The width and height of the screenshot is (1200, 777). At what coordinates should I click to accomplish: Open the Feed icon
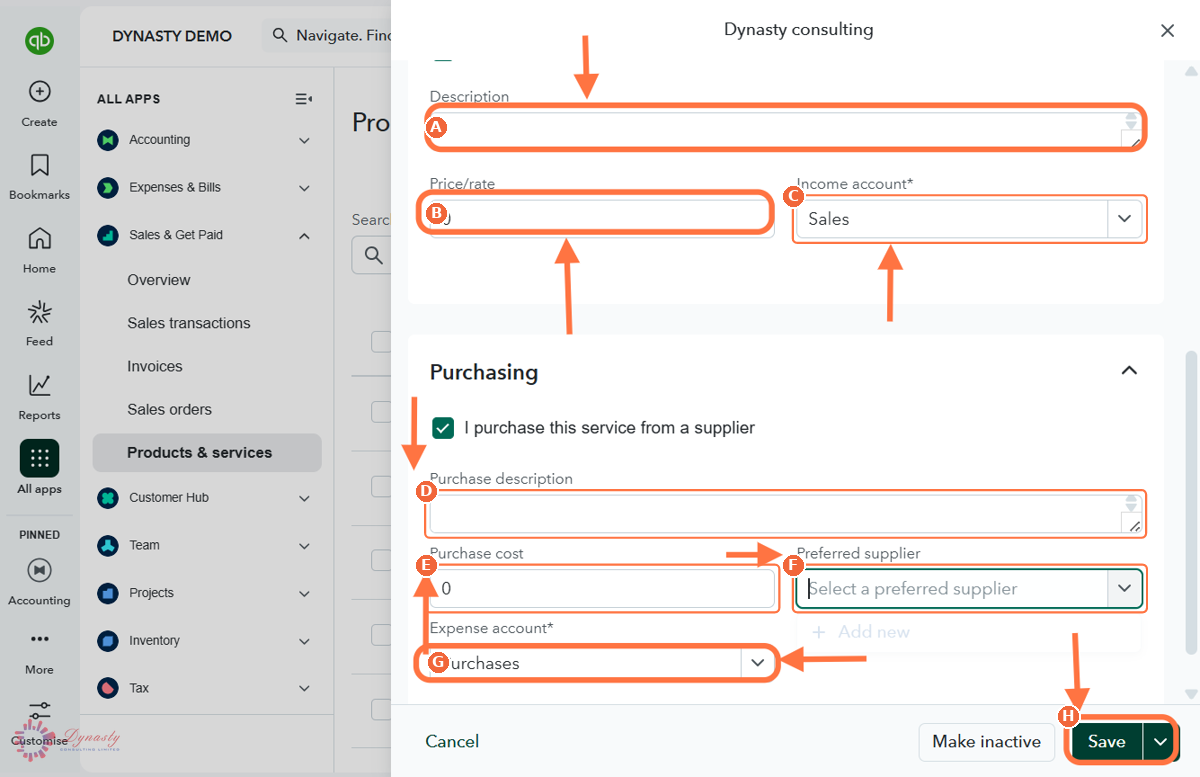pos(39,312)
